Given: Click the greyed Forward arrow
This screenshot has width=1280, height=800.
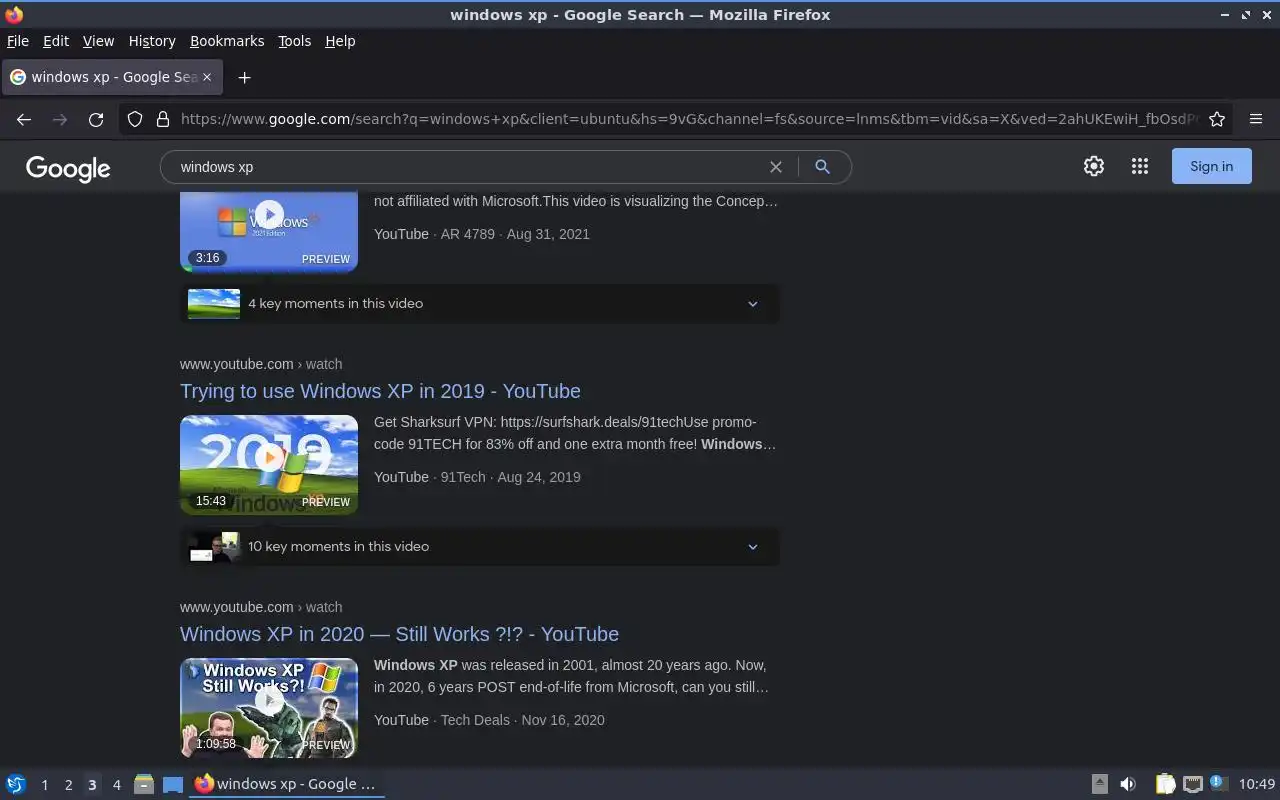Looking at the screenshot, I should pos(60,119).
